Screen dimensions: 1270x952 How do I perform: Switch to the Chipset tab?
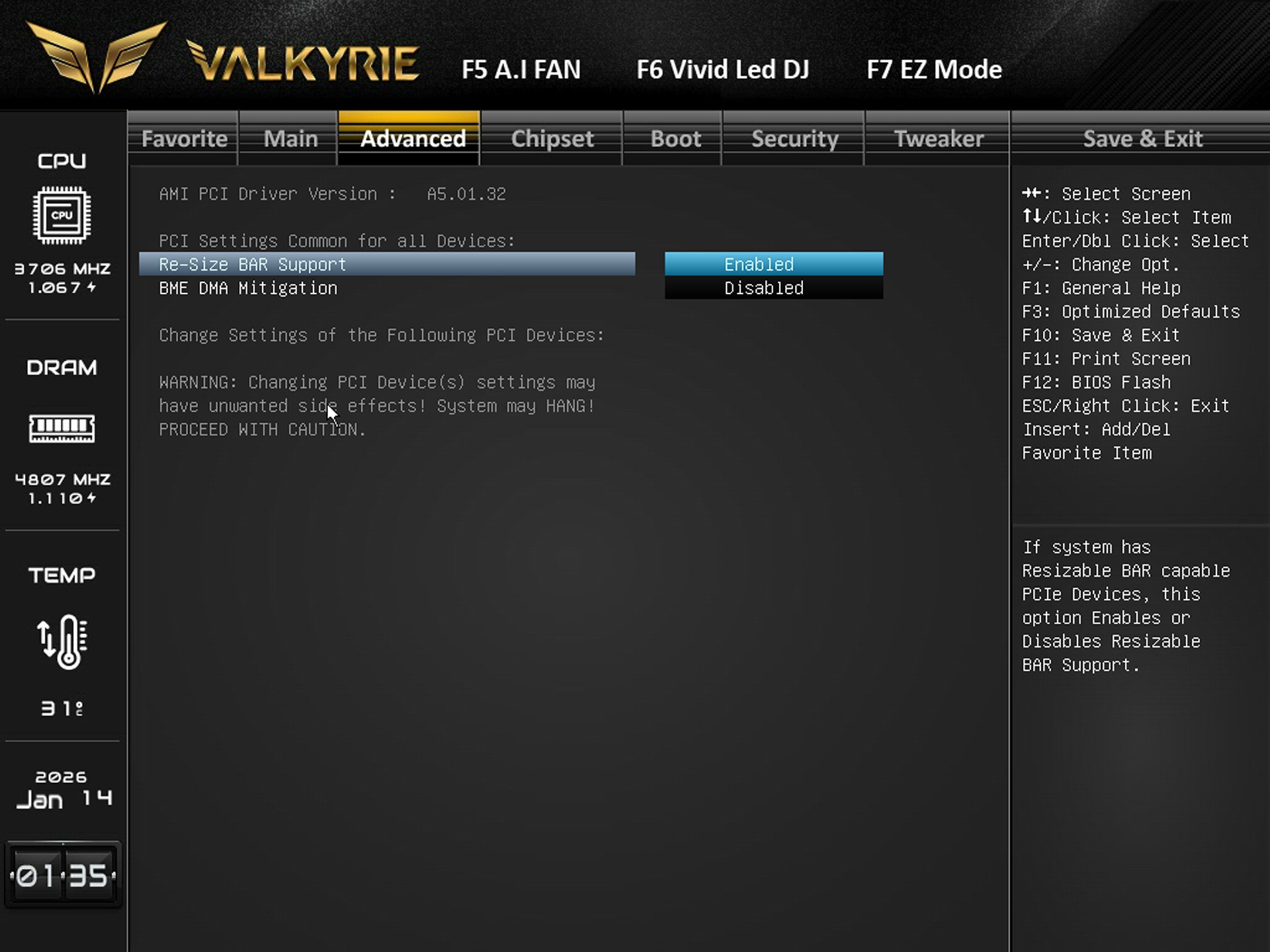(552, 139)
